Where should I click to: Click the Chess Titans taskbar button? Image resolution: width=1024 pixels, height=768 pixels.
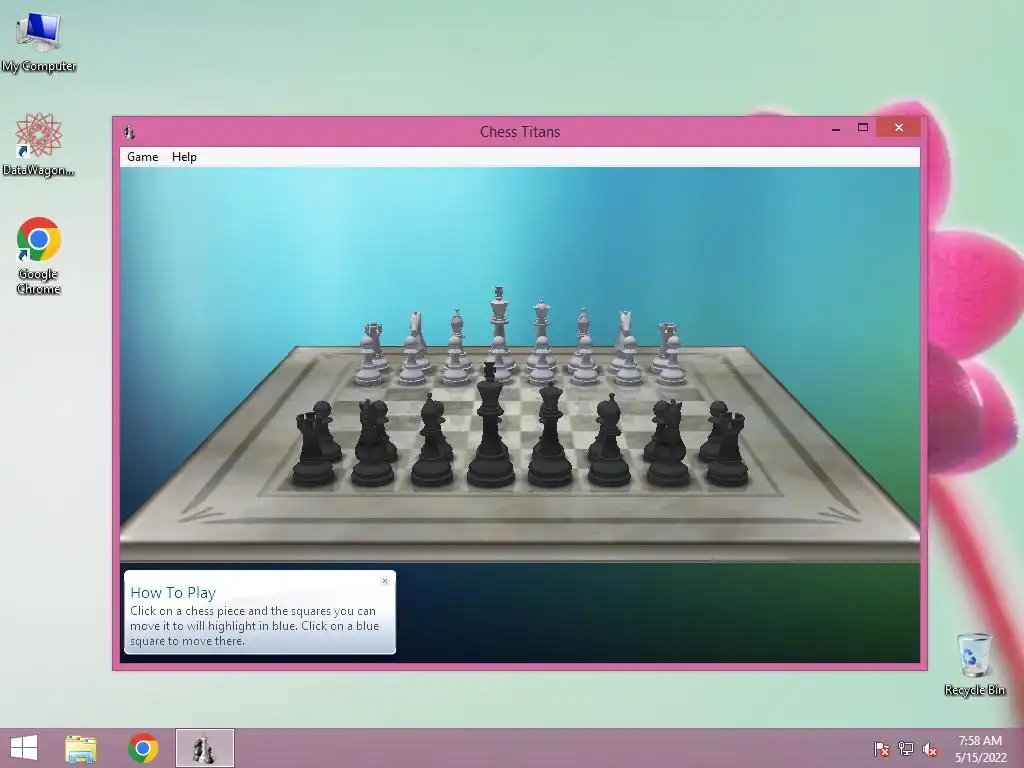(x=204, y=748)
